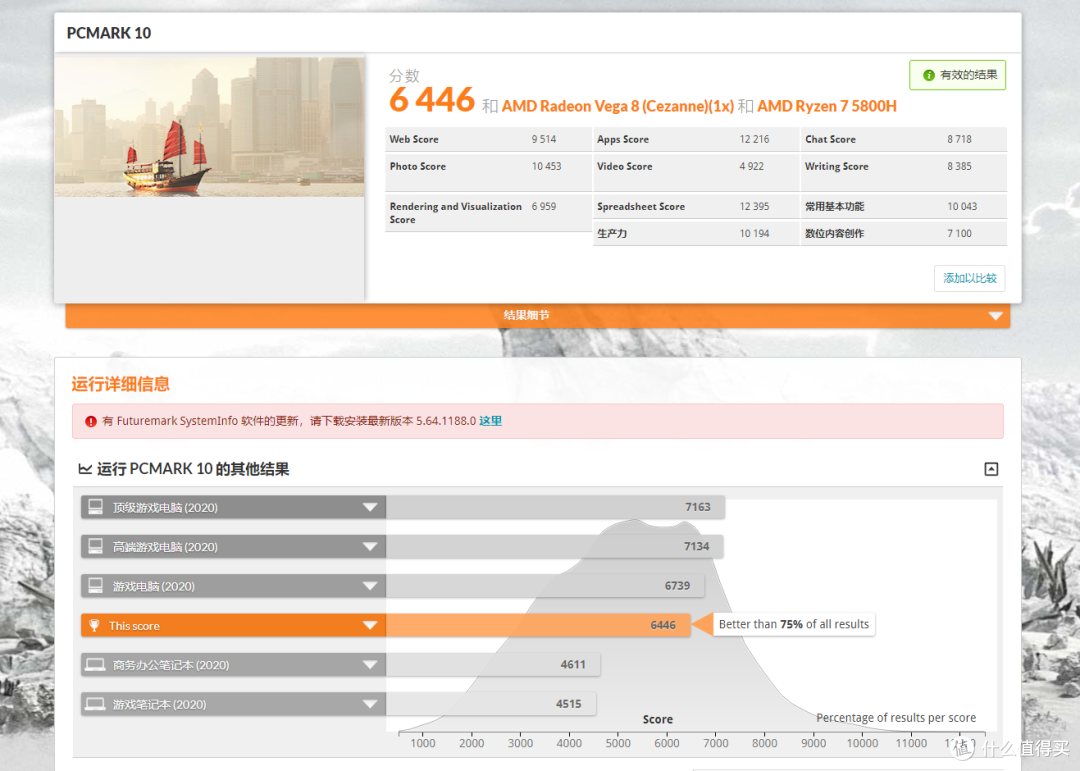This screenshot has width=1080, height=771.
Task: Collapse the other results section with the square arrow icon
Action: point(991,469)
